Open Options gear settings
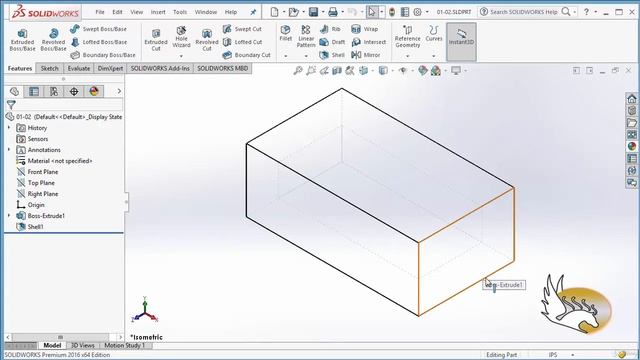This screenshot has width=640, height=360. [x=417, y=12]
